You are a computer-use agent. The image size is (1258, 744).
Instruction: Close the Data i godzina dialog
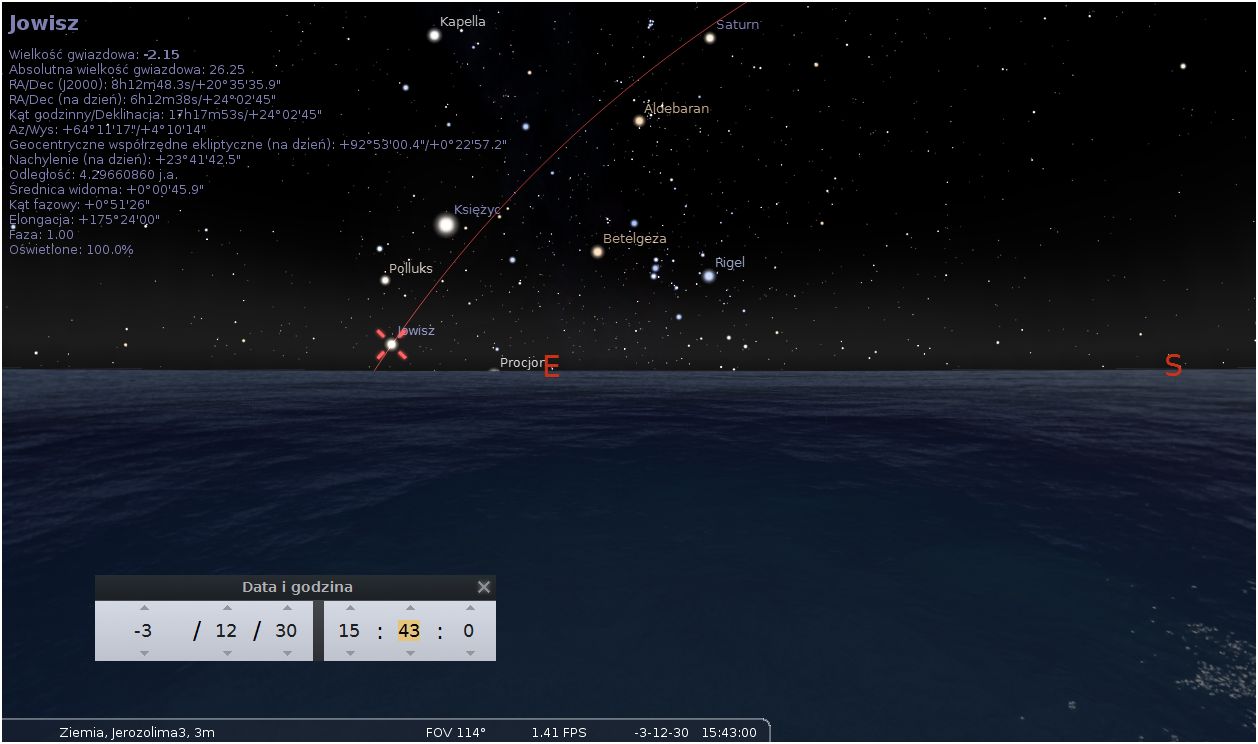point(484,587)
